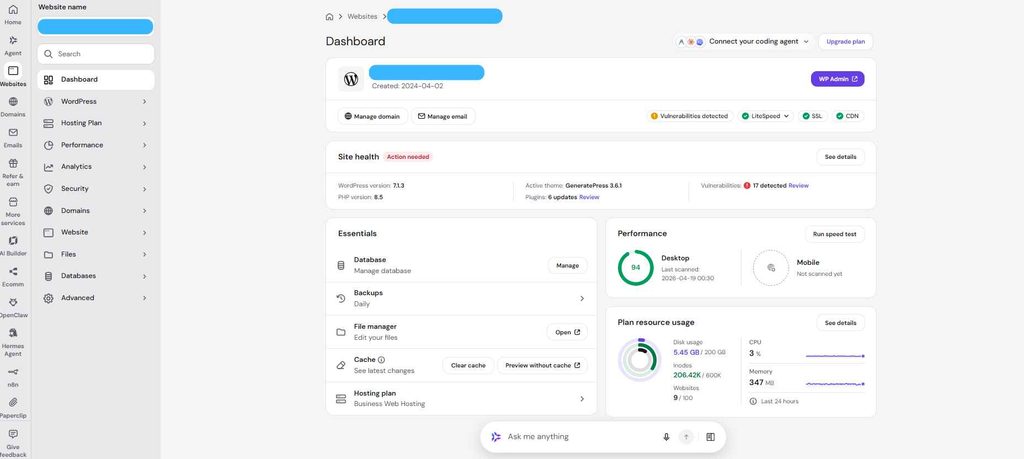Open the Domains sidebar menu item
The height and width of the screenshot is (459, 1024).
pos(96,211)
